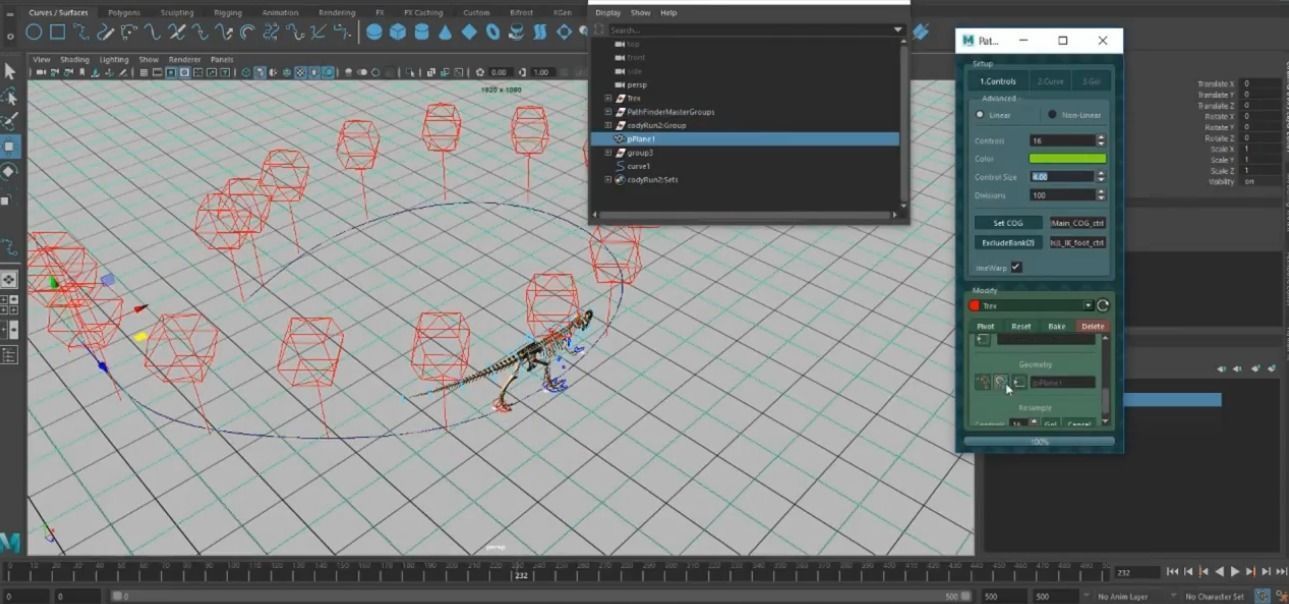
Task: Click the red Delete button
Action: (x=1092, y=326)
